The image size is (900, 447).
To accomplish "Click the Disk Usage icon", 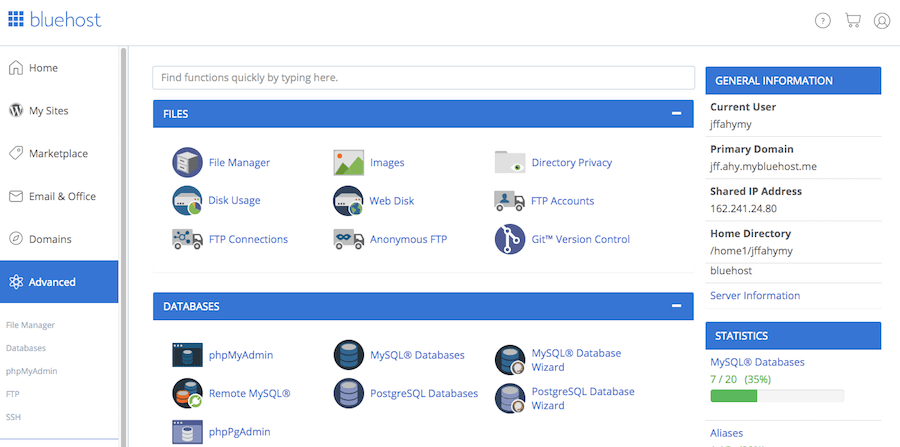I will [x=187, y=200].
